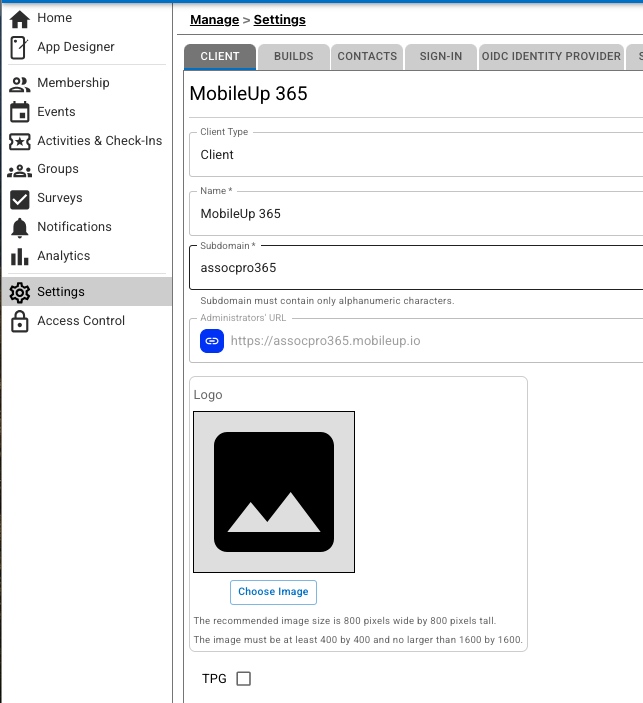Open App Designer via its phone icon

19,47
